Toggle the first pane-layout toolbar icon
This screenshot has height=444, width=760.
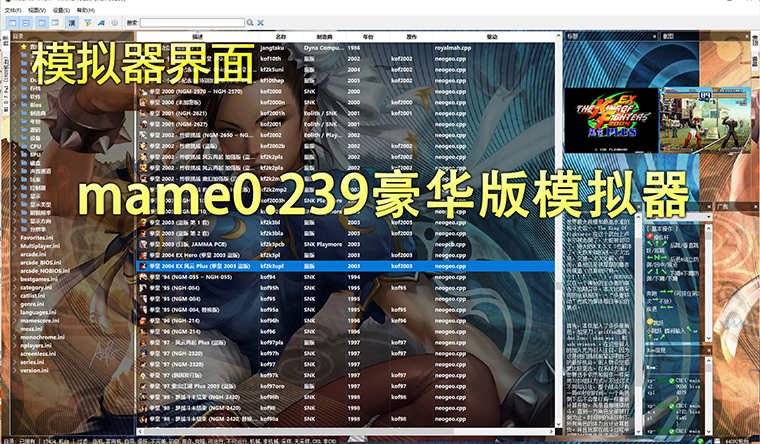(12, 23)
